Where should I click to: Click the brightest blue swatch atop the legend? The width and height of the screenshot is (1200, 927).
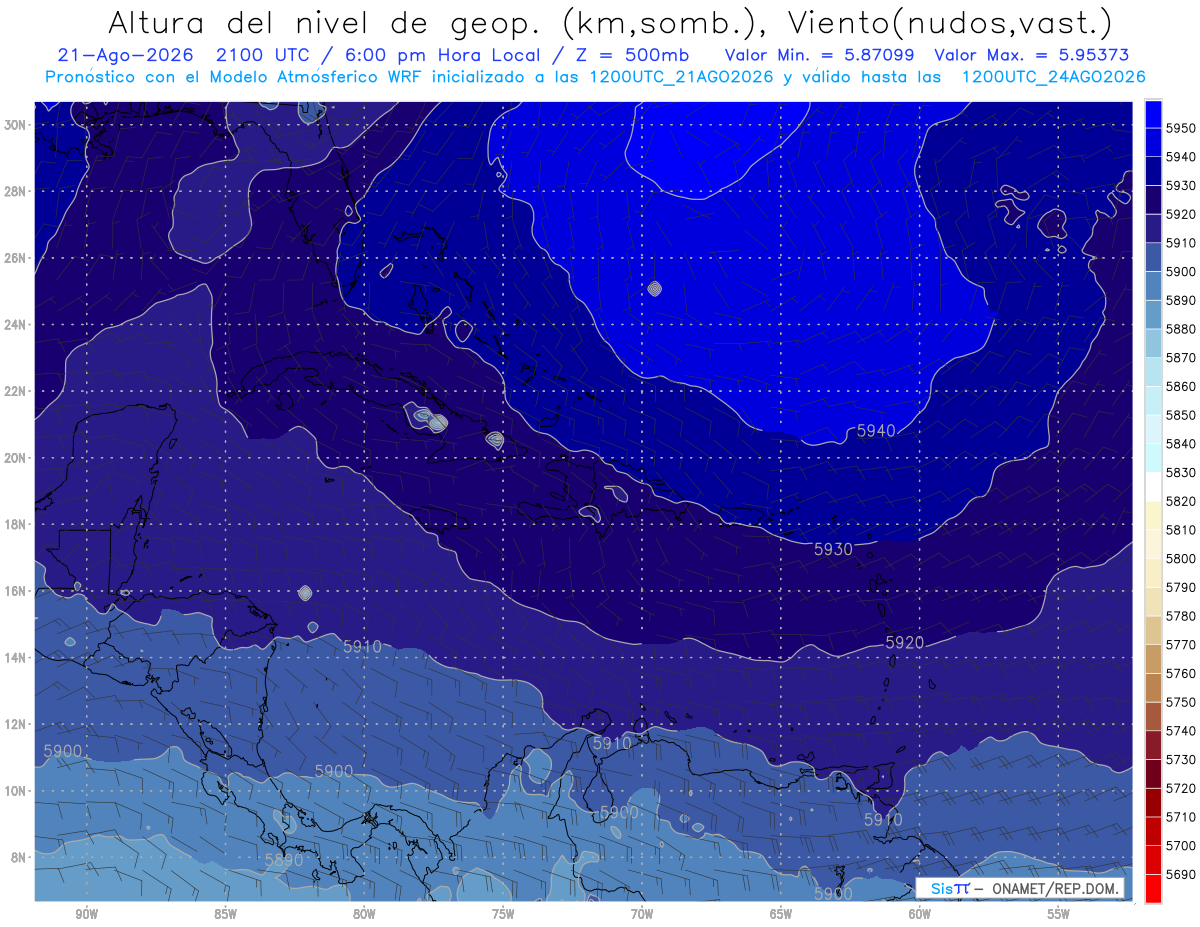(x=1153, y=113)
